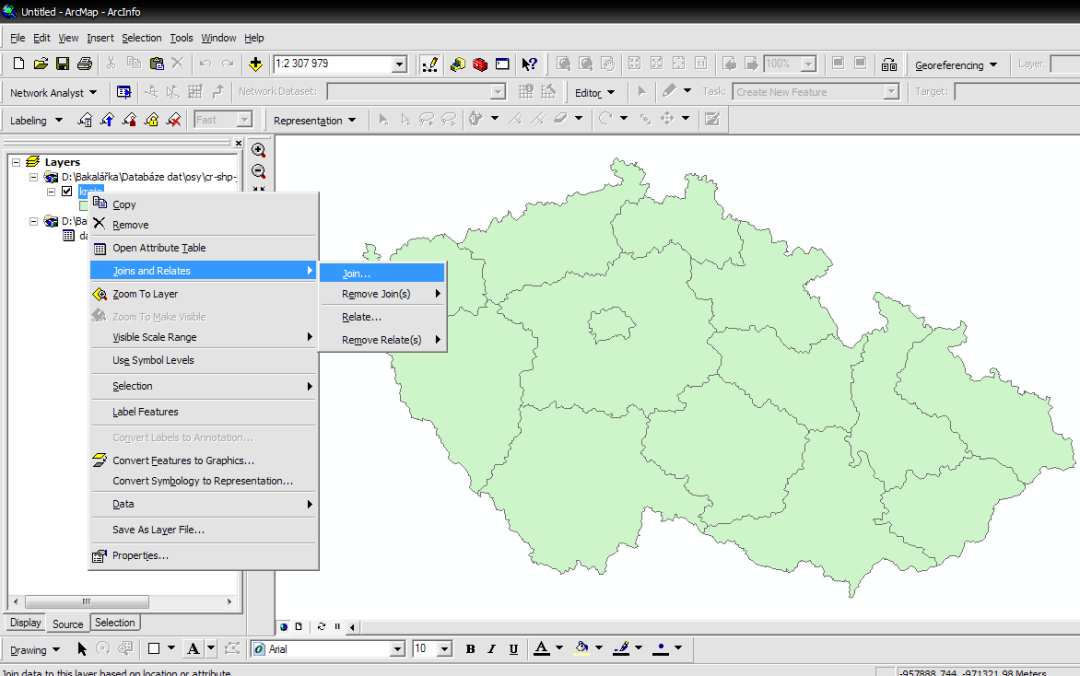Open Properties... from the context menu
This screenshot has width=1080, height=676.
pos(204,555)
